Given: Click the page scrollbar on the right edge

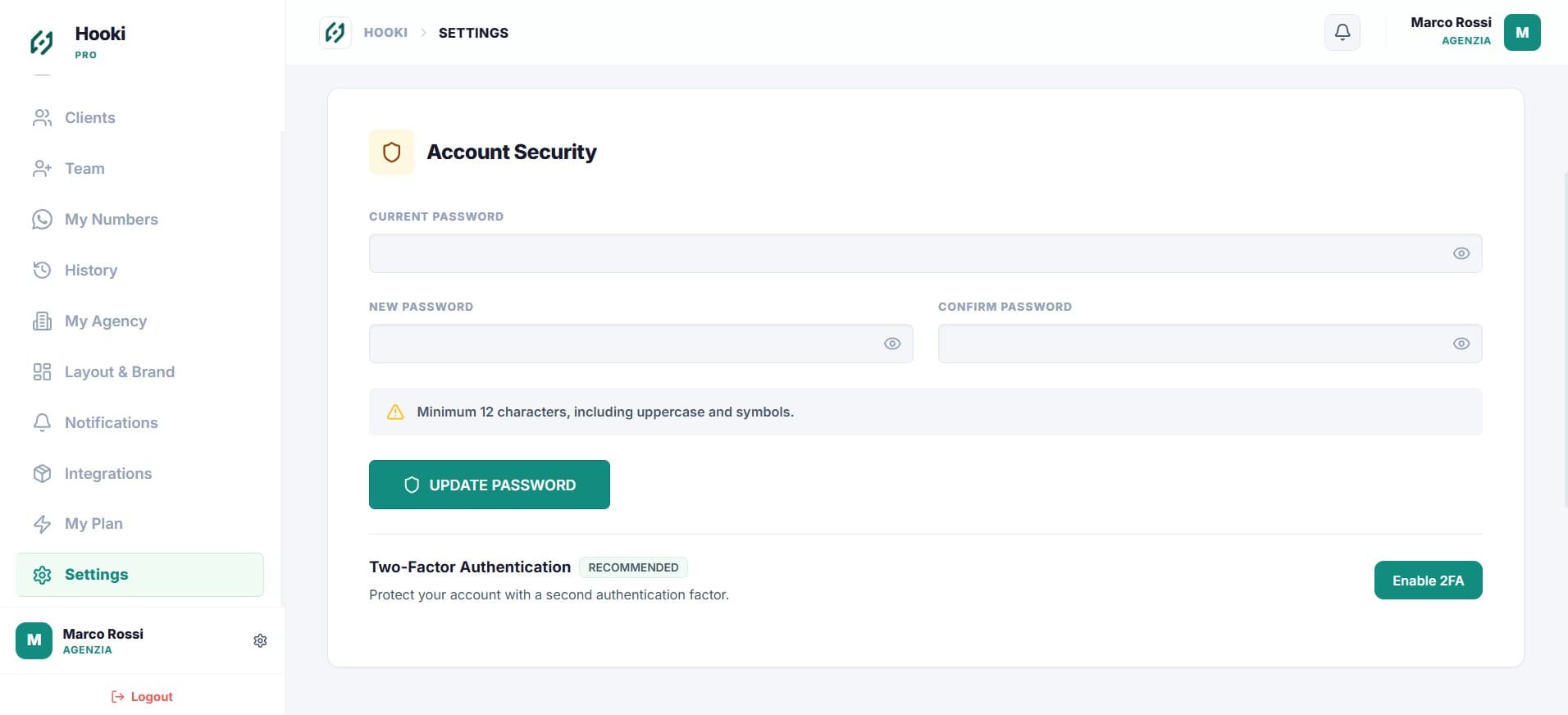Looking at the screenshot, I should point(1565,340).
